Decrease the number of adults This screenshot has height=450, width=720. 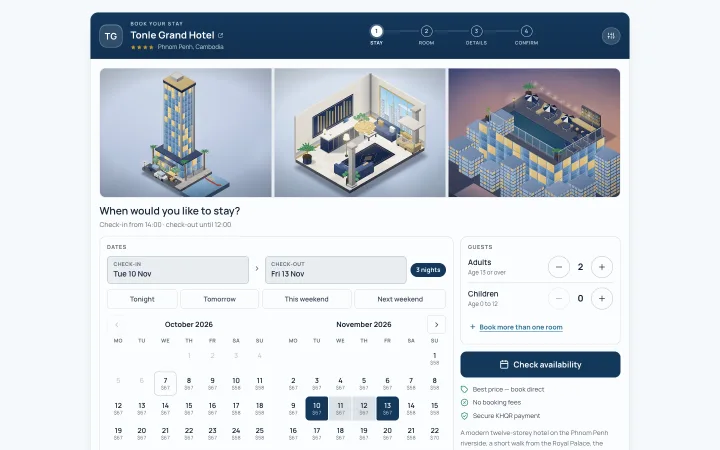(559, 267)
